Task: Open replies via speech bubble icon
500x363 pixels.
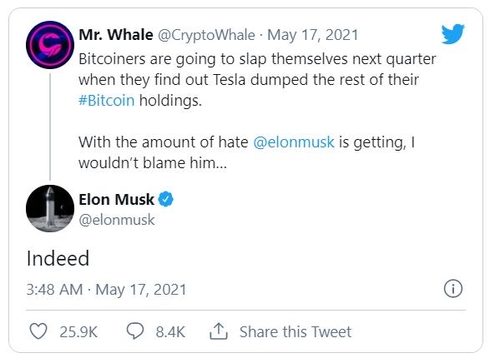Action: (135, 331)
